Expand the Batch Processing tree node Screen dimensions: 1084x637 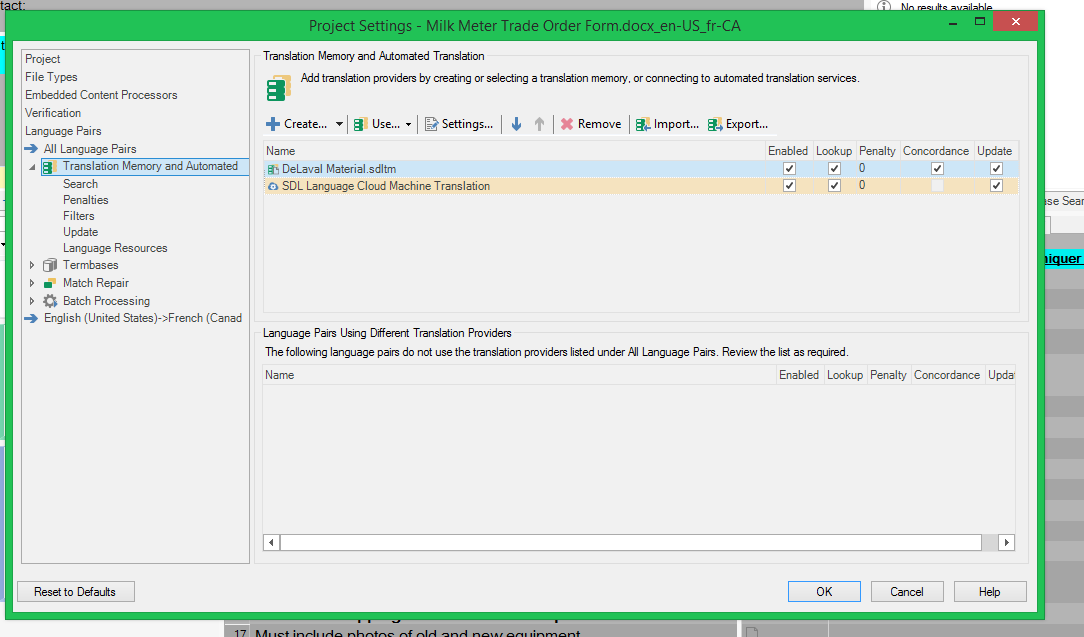(32, 301)
